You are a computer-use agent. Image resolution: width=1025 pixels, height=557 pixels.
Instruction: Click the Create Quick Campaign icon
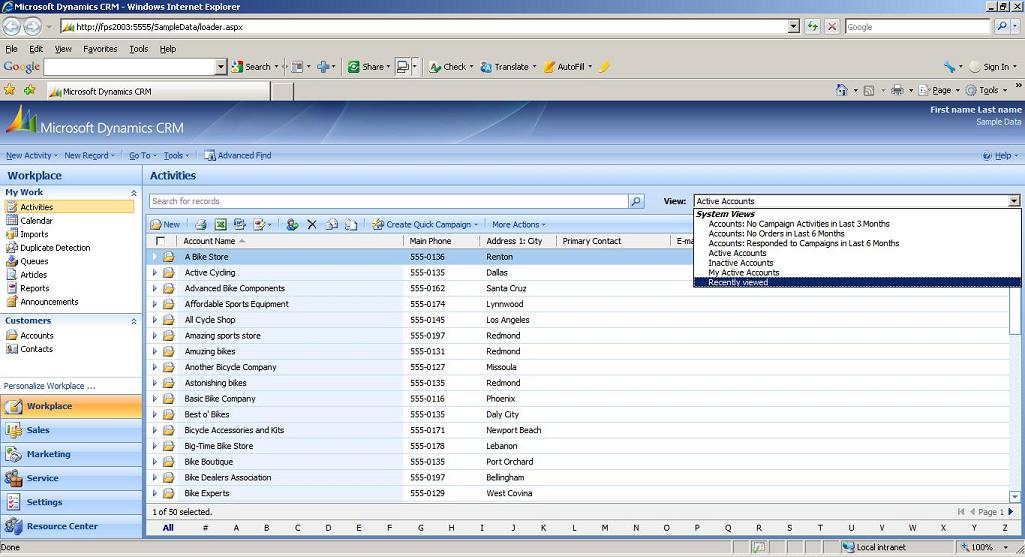[x=378, y=224]
